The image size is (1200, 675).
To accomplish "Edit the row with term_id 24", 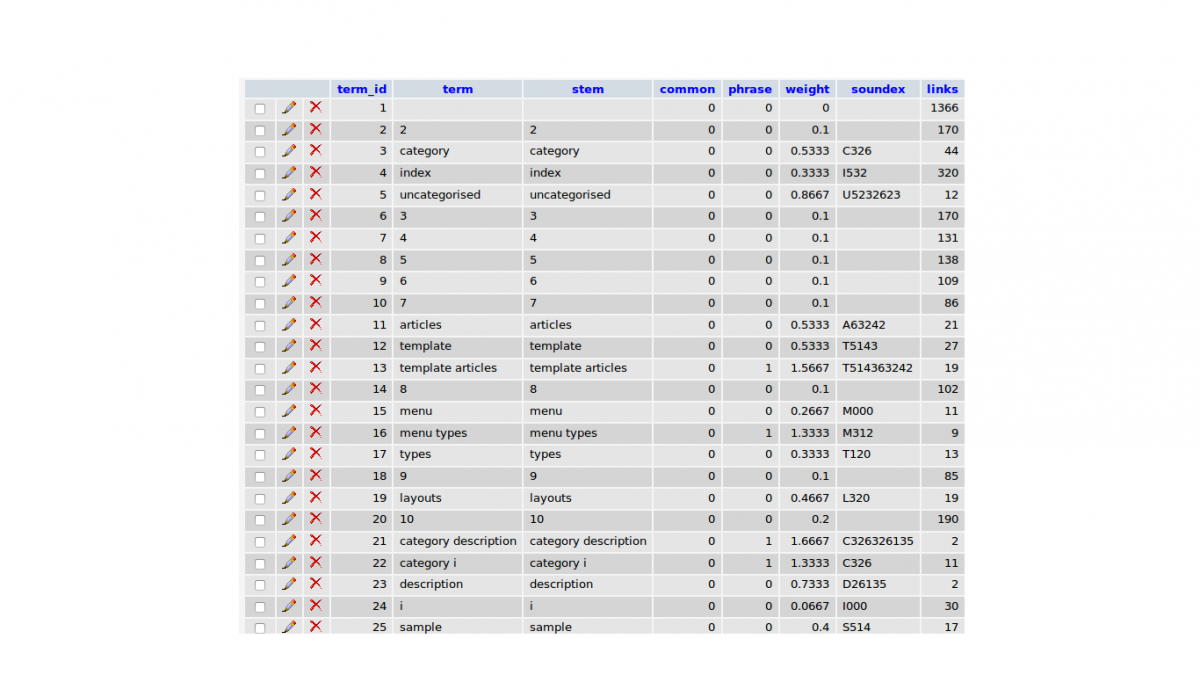I will (x=289, y=605).
